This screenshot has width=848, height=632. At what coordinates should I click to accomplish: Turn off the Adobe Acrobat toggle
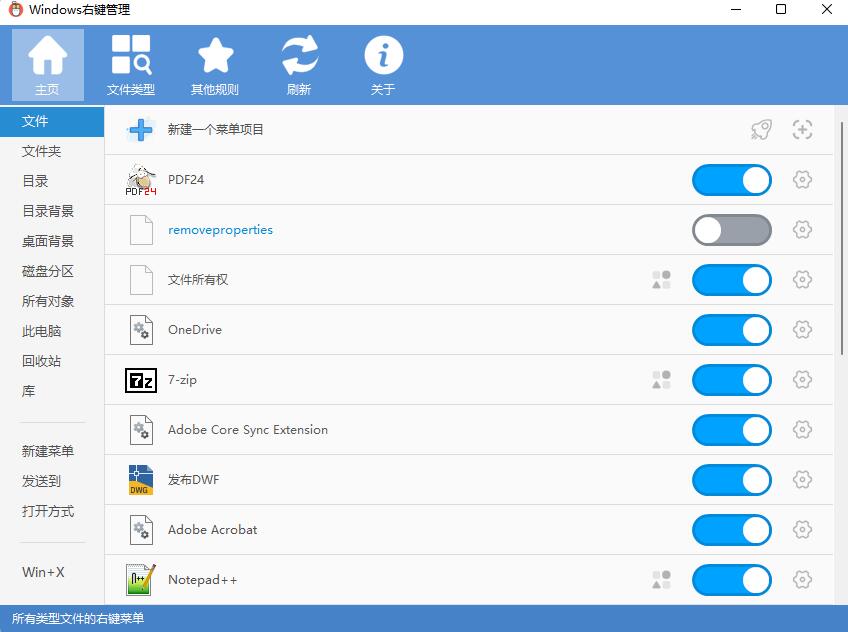(x=731, y=530)
